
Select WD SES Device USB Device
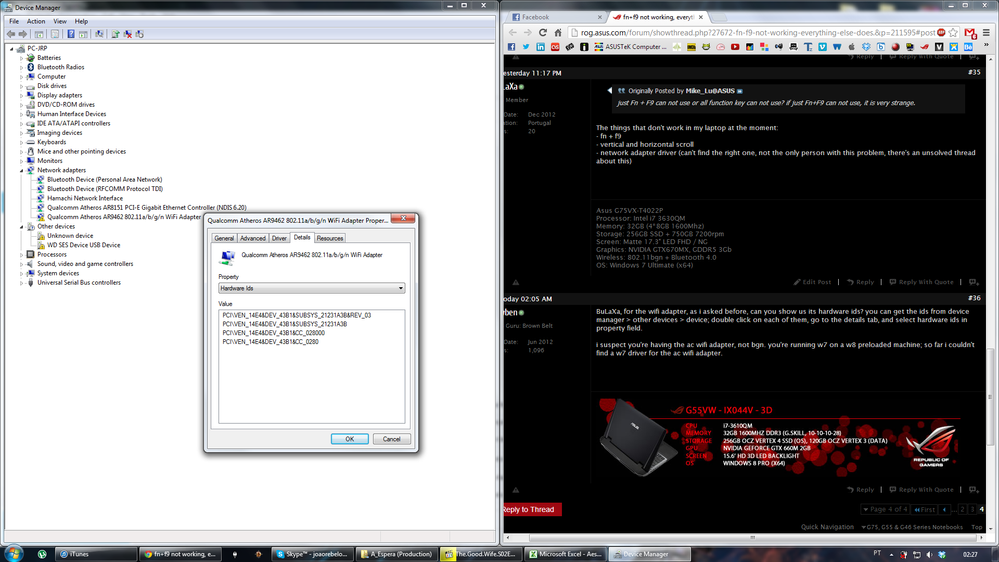(83, 245)
